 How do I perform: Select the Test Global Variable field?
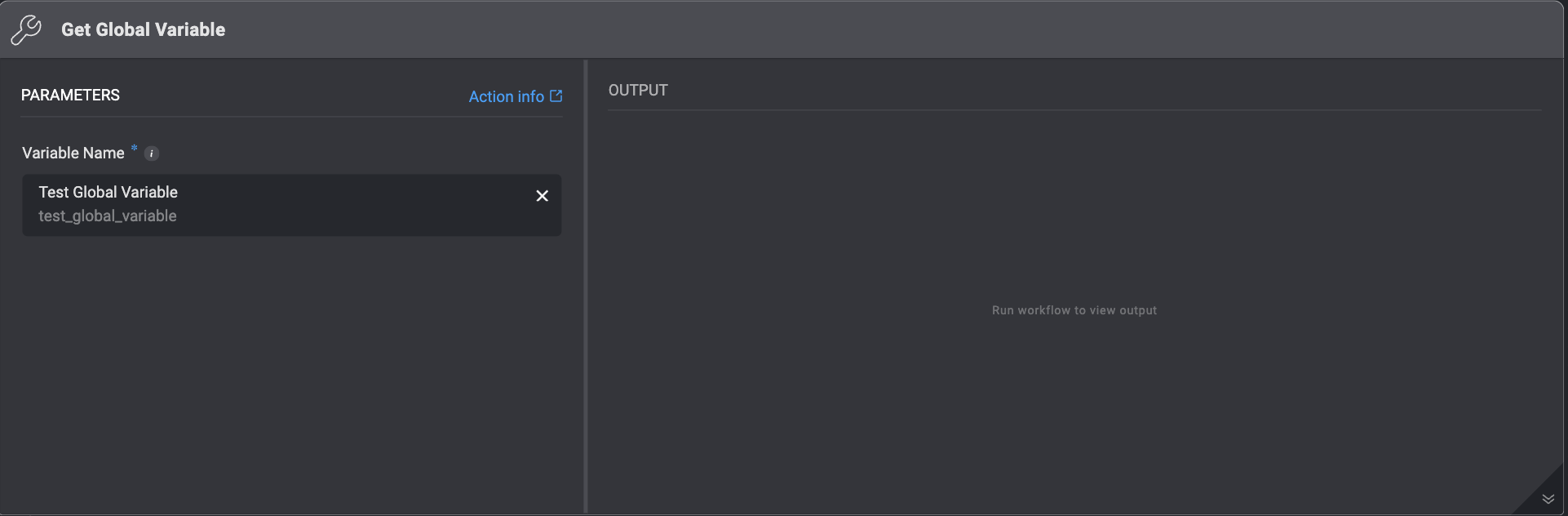point(291,205)
